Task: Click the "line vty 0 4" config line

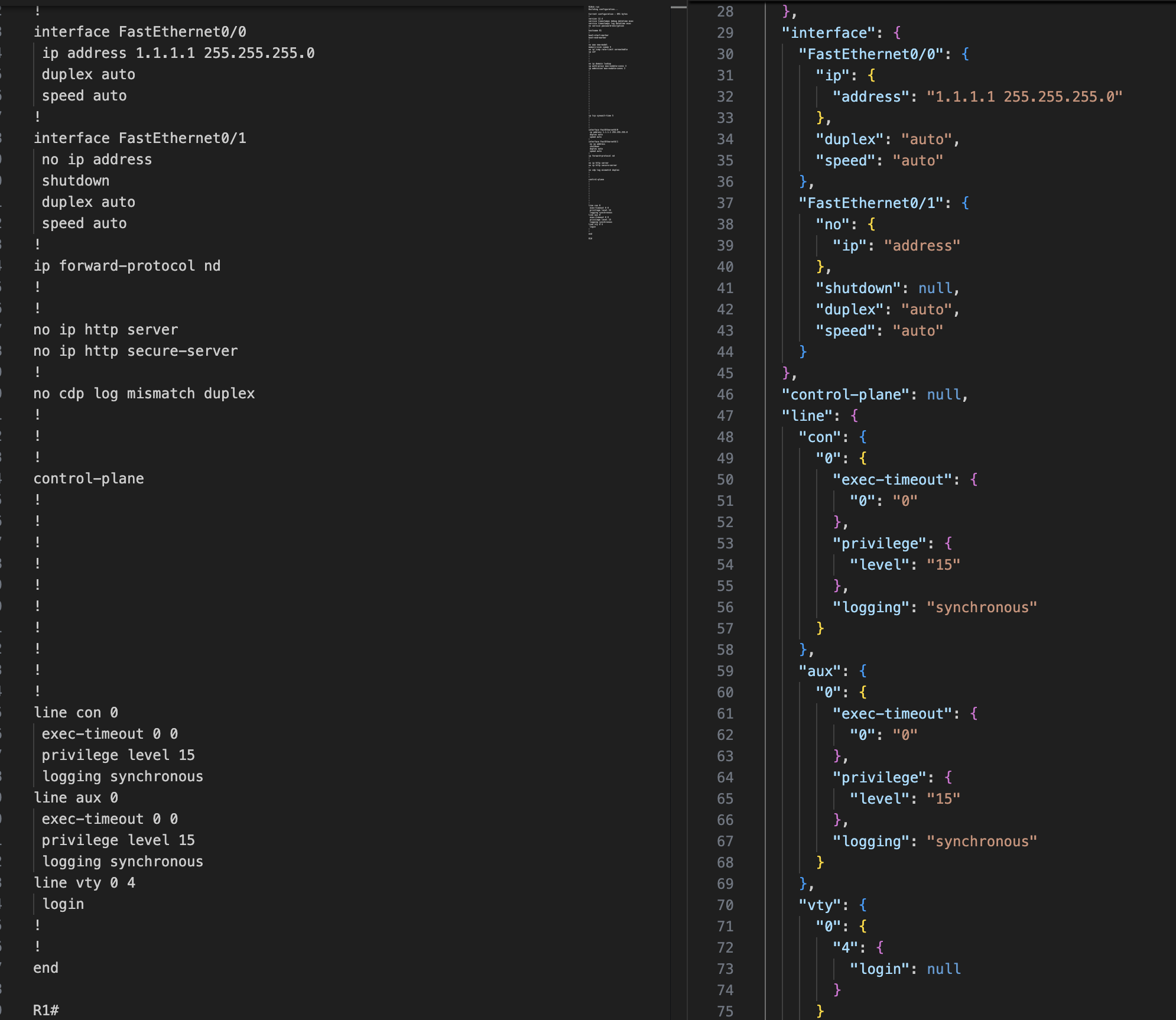Action: 85,882
